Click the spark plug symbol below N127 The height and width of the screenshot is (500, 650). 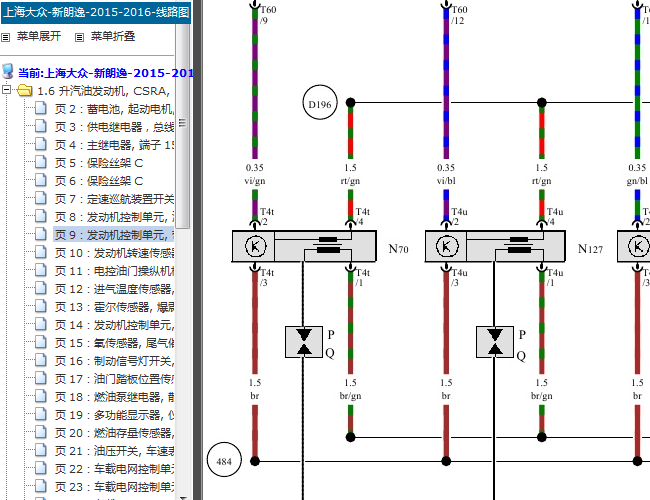pyautogui.click(x=495, y=342)
